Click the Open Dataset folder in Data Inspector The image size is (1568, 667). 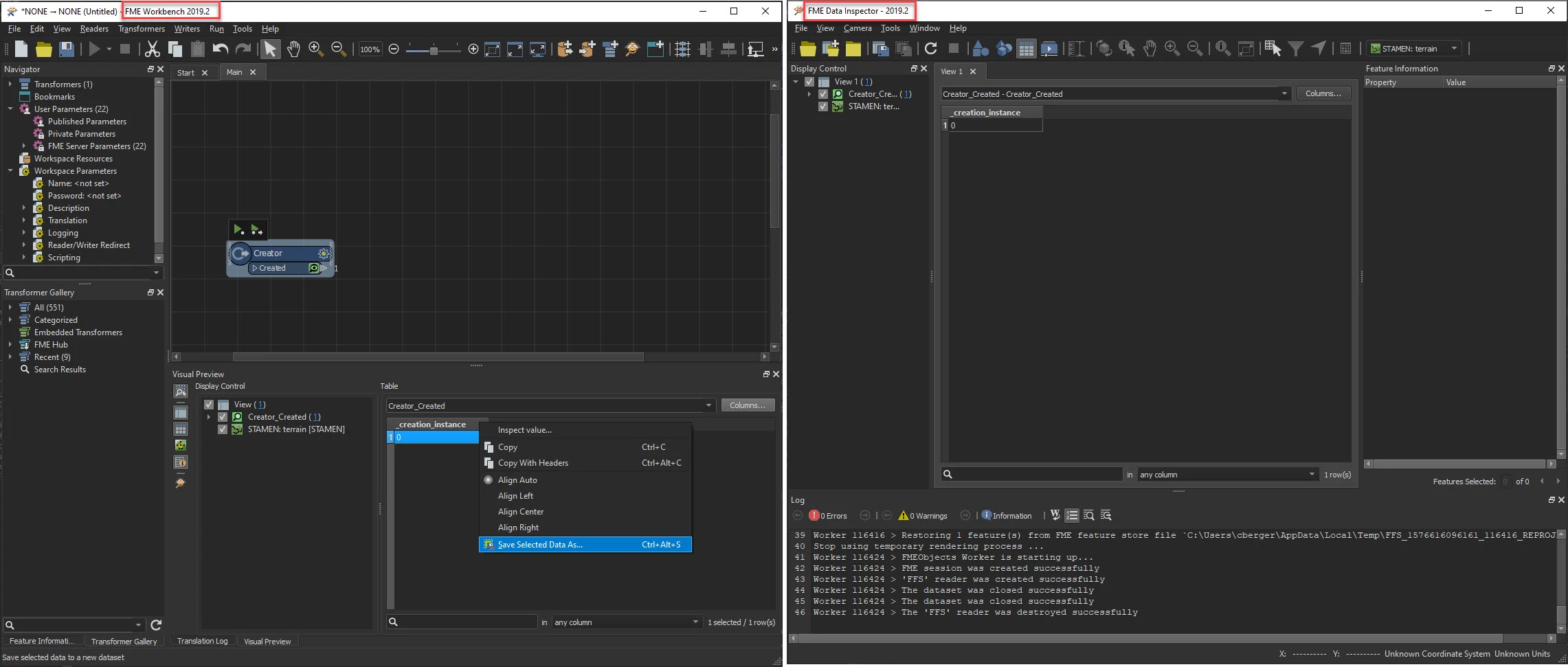pyautogui.click(x=808, y=49)
